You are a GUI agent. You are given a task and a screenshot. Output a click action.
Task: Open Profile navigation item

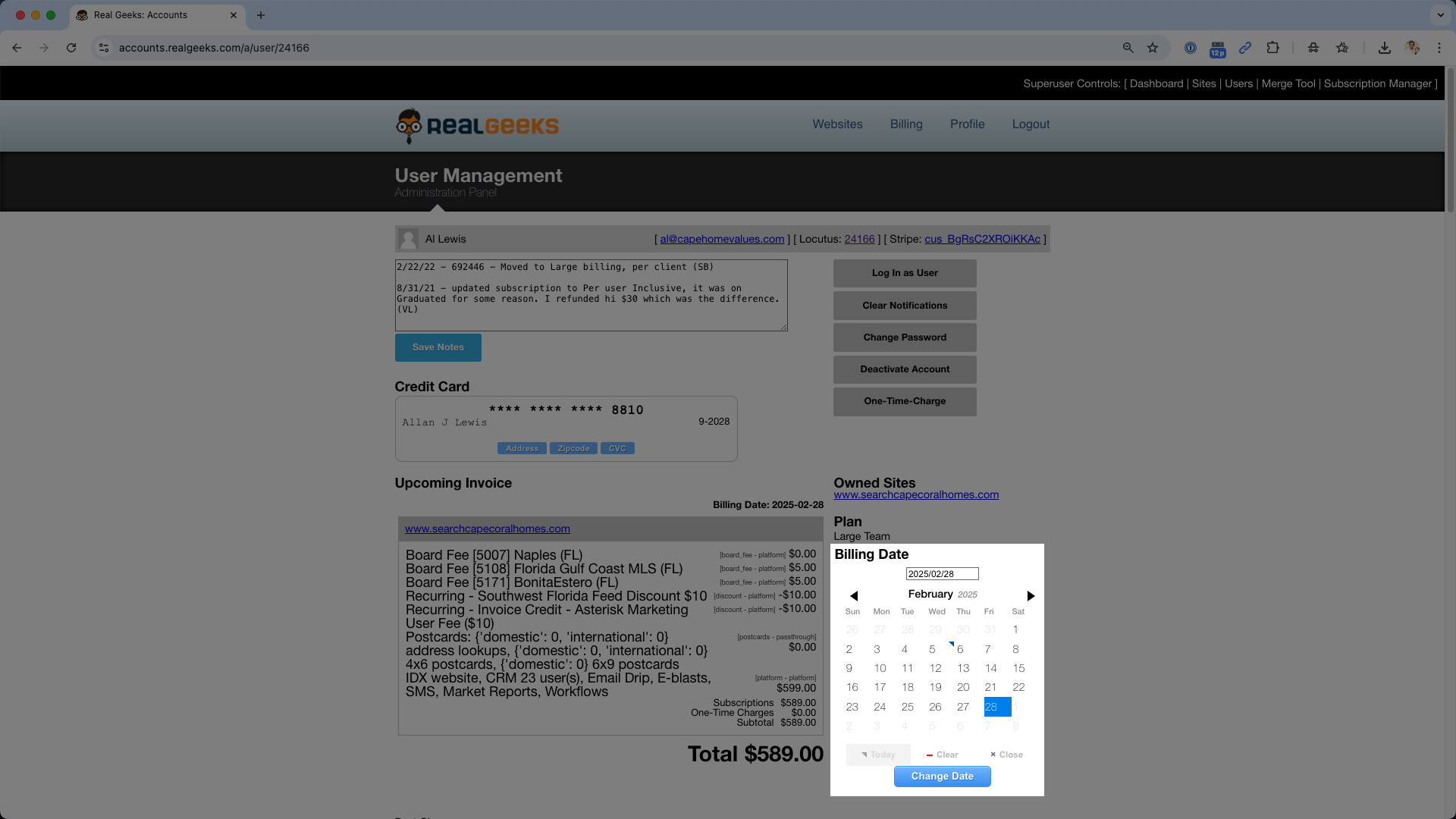click(968, 124)
